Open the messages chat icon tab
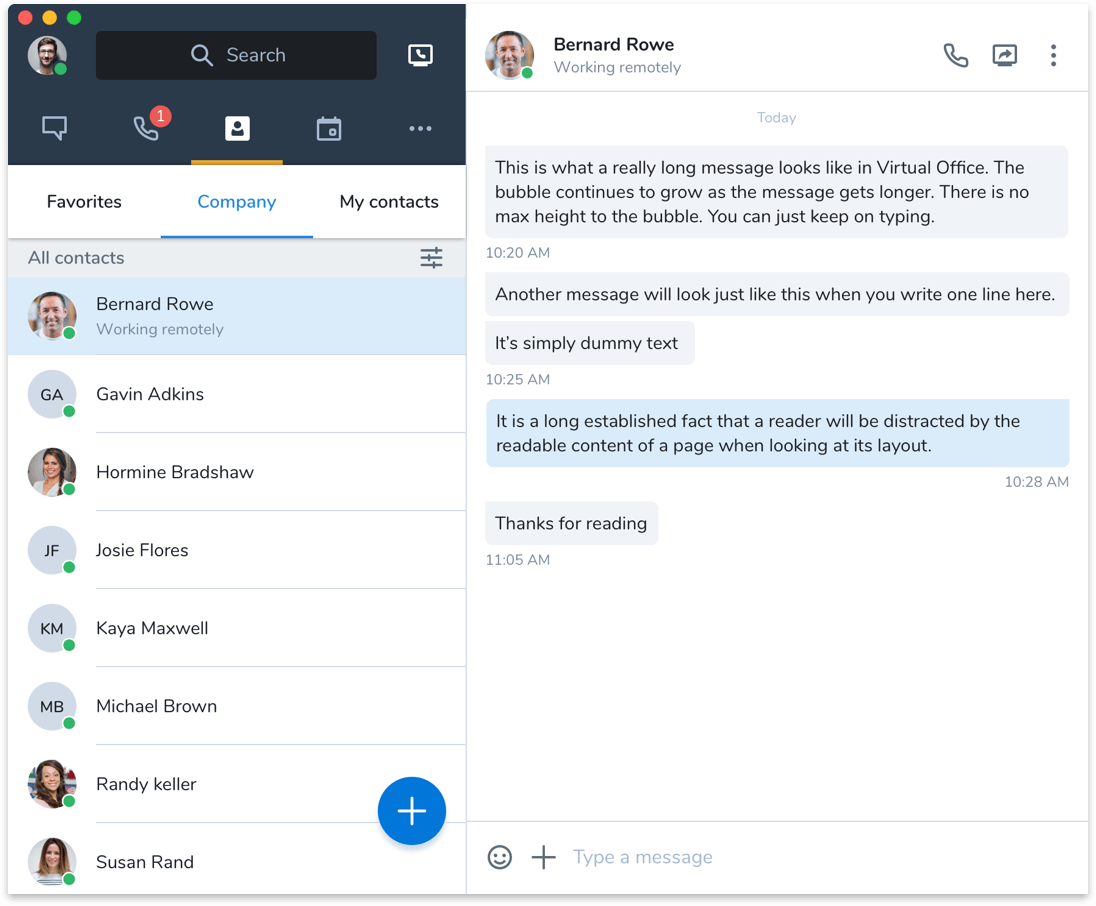The image size is (1096, 906). point(54,129)
